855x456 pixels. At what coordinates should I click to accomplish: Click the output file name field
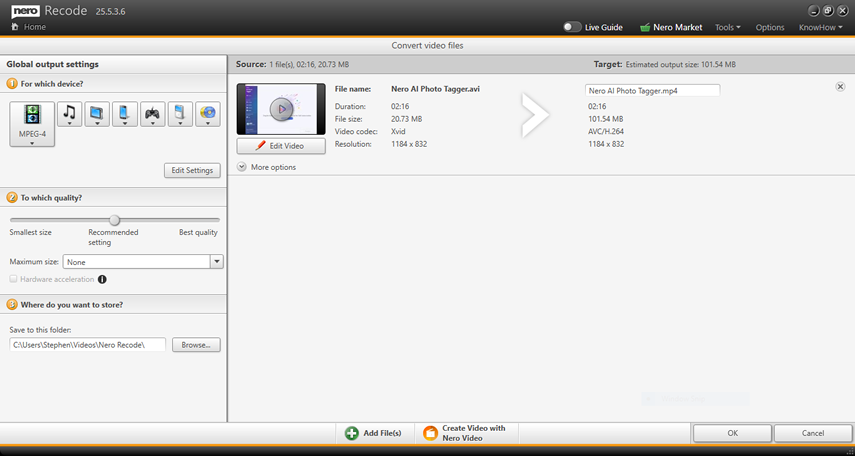point(652,91)
